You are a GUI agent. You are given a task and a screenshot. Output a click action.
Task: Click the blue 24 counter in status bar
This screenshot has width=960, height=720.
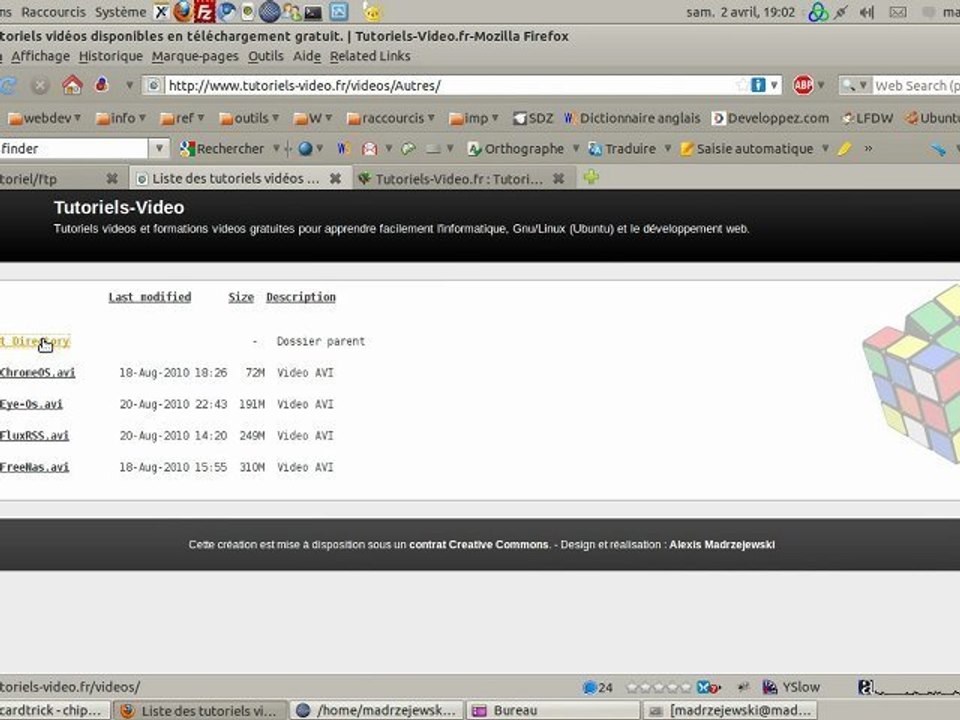(598, 688)
